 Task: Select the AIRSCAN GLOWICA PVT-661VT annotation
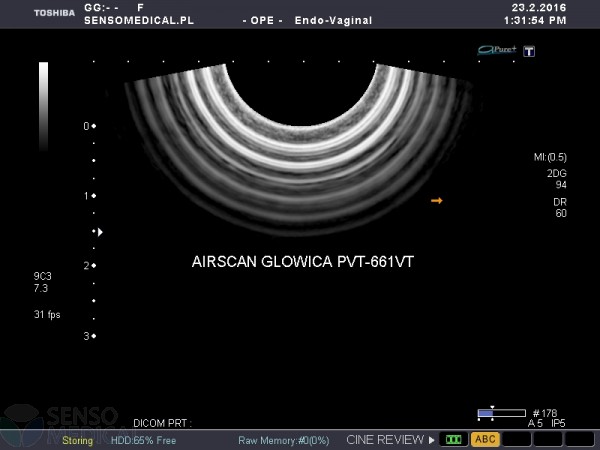pyautogui.click(x=302, y=261)
